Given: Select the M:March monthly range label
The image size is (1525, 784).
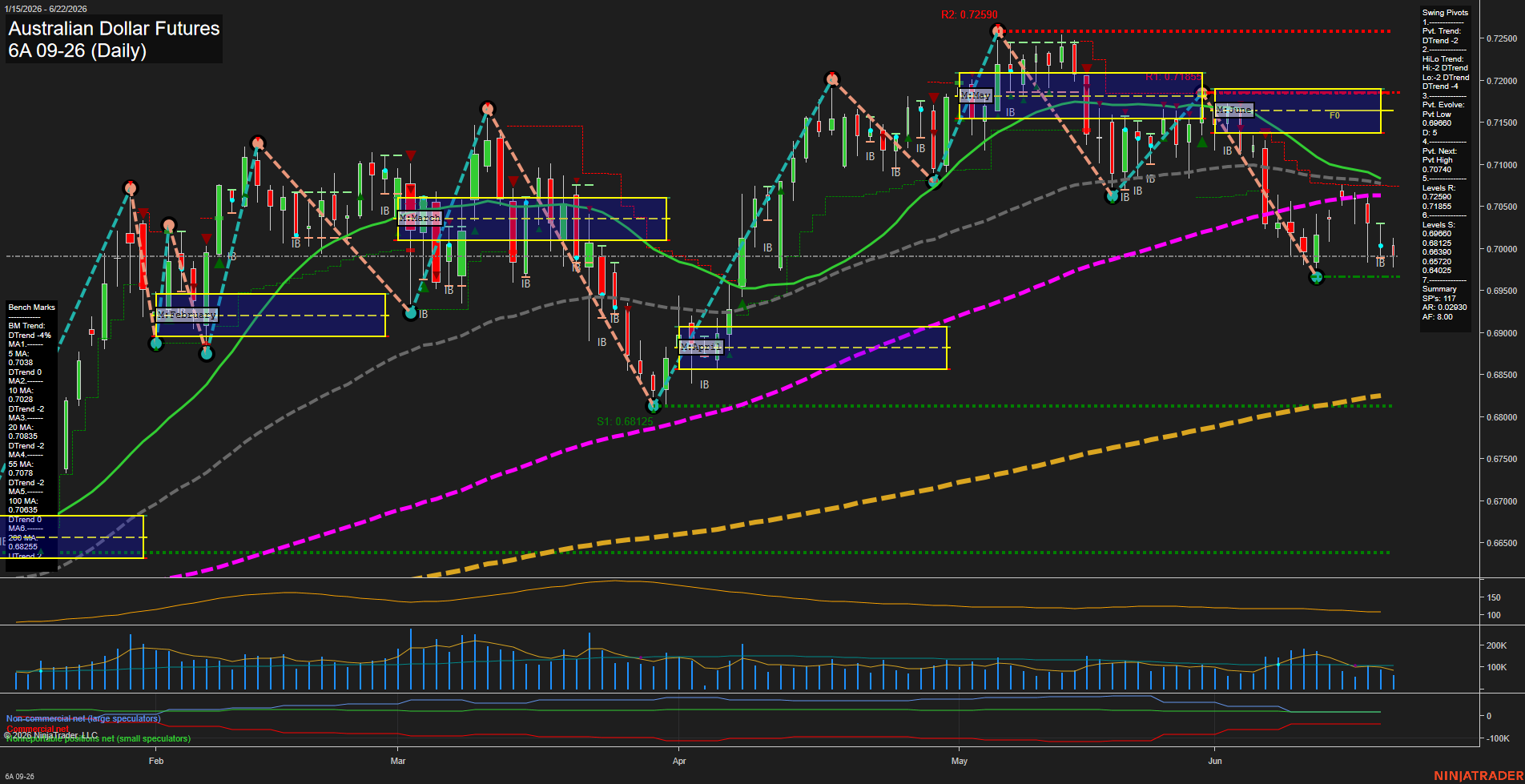Looking at the screenshot, I should [x=420, y=218].
